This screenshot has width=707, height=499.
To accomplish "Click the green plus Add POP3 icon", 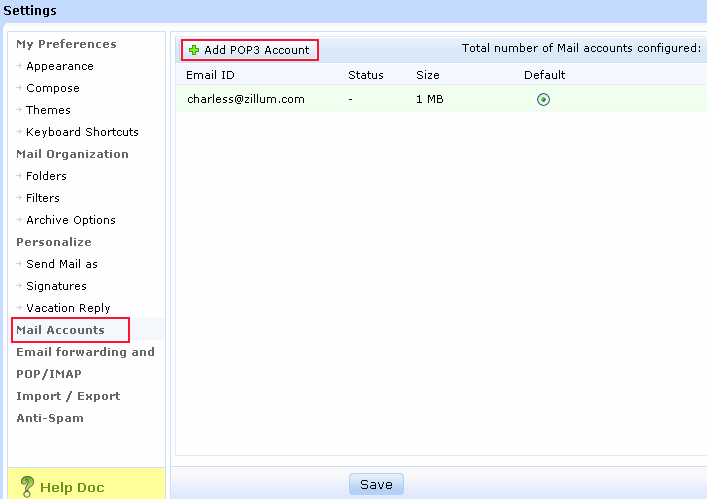I will tap(194, 50).
